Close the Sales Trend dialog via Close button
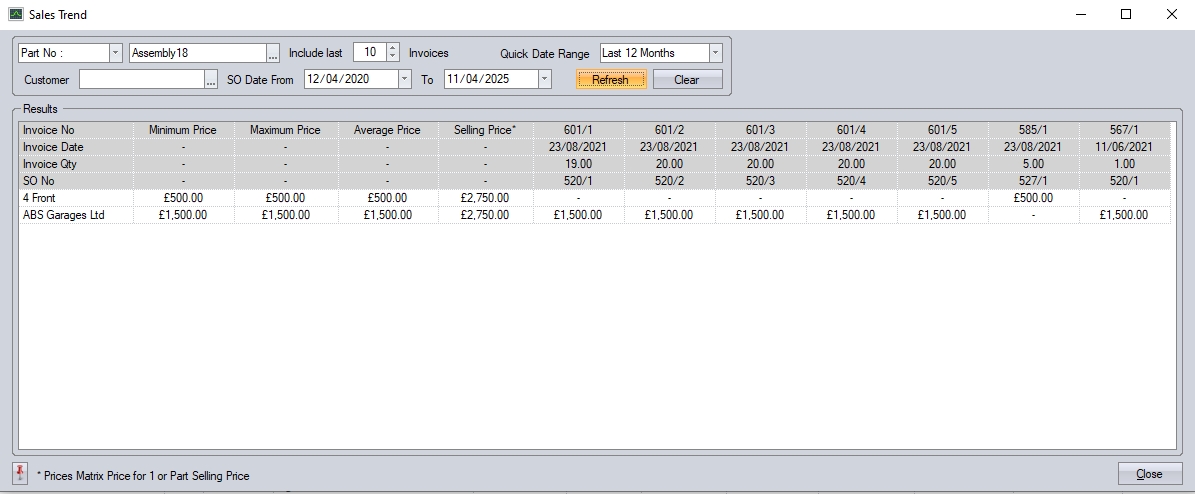 [x=1149, y=474]
